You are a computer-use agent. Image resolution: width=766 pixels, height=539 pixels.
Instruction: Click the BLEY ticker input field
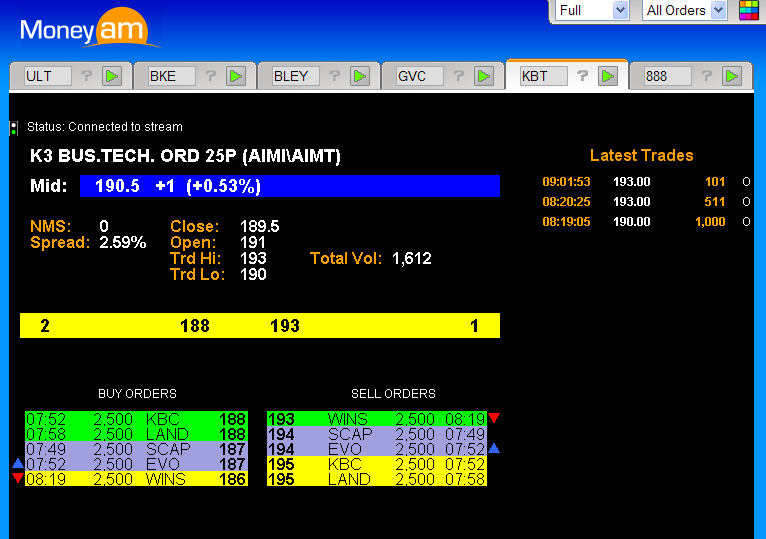pyautogui.click(x=296, y=76)
